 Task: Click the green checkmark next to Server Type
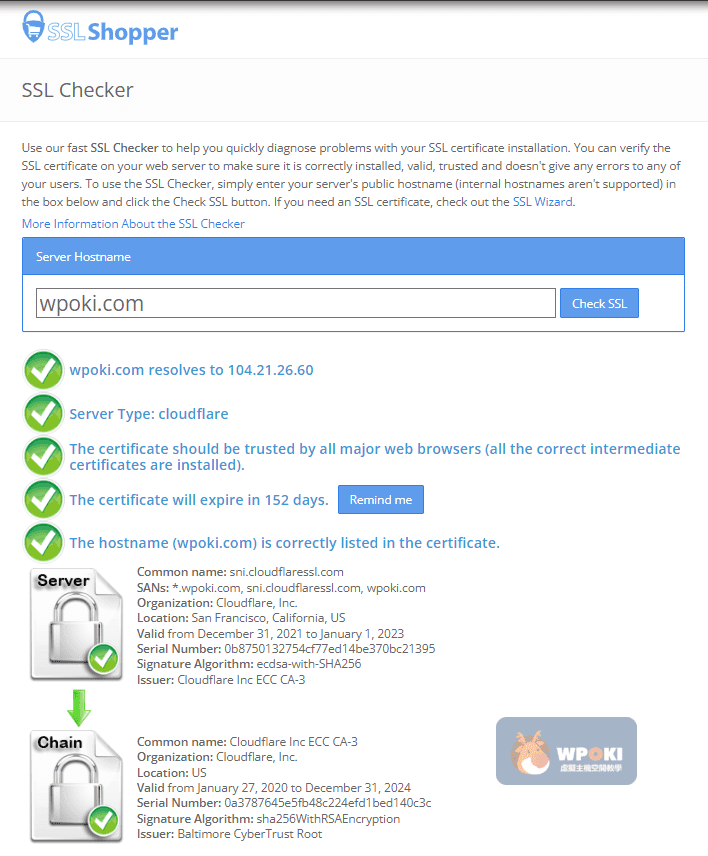click(43, 413)
